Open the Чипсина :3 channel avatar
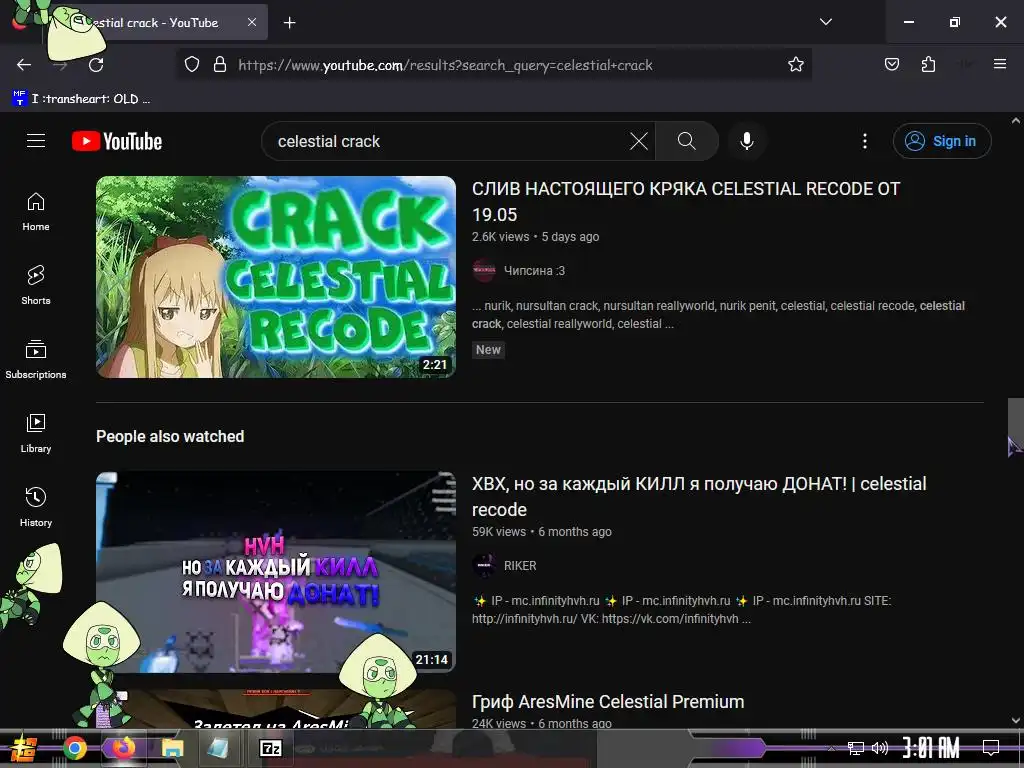The width and height of the screenshot is (1024, 768). [x=484, y=270]
